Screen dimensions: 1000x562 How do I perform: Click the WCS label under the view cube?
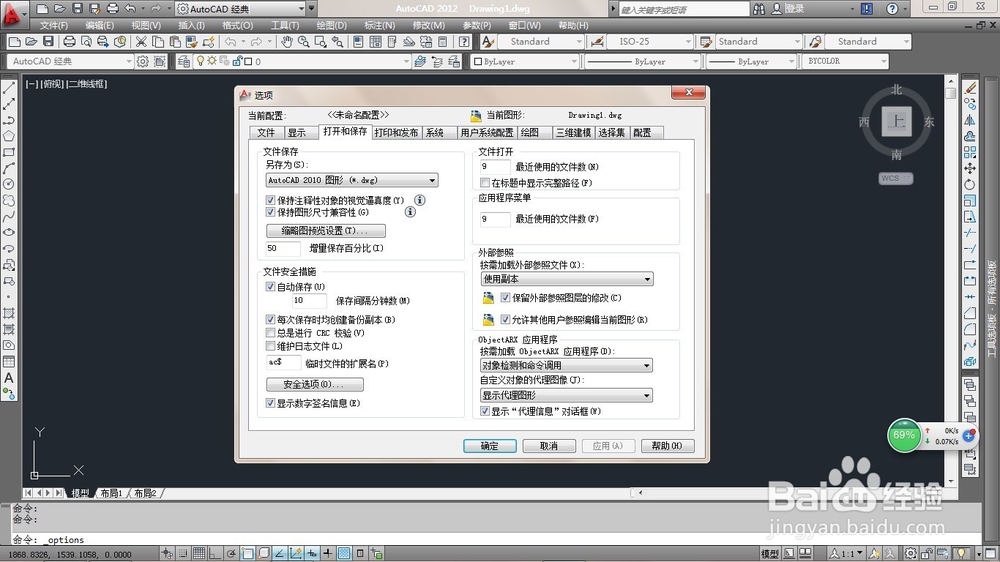(x=895, y=178)
